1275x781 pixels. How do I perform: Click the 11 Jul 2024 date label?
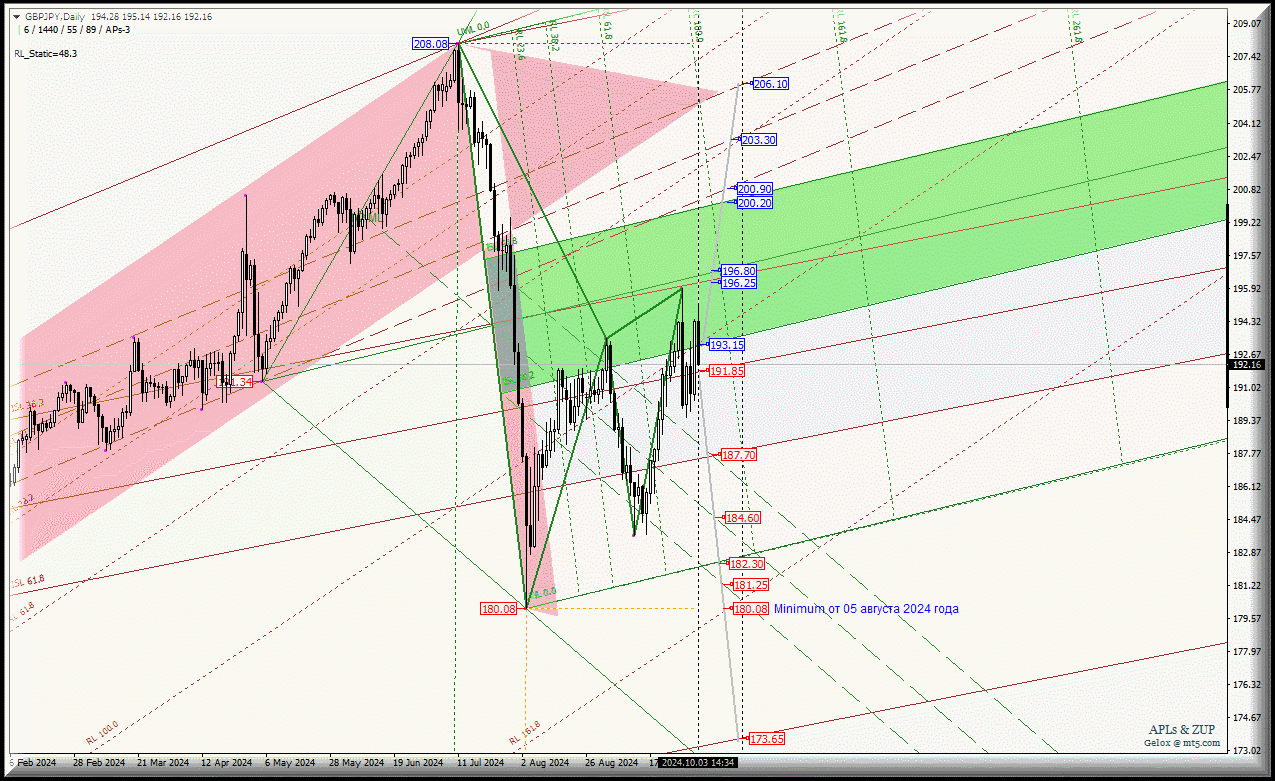[x=480, y=762]
